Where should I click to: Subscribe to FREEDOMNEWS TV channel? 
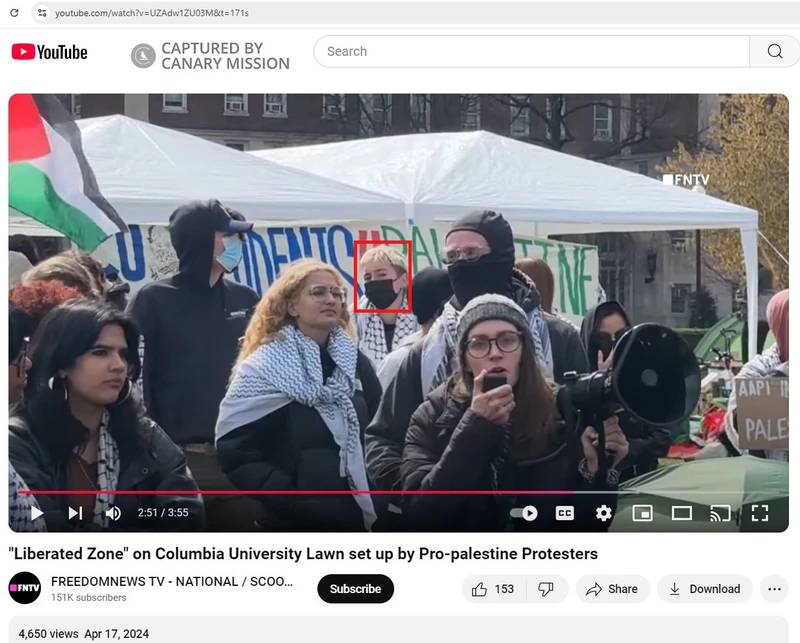[x=355, y=589]
